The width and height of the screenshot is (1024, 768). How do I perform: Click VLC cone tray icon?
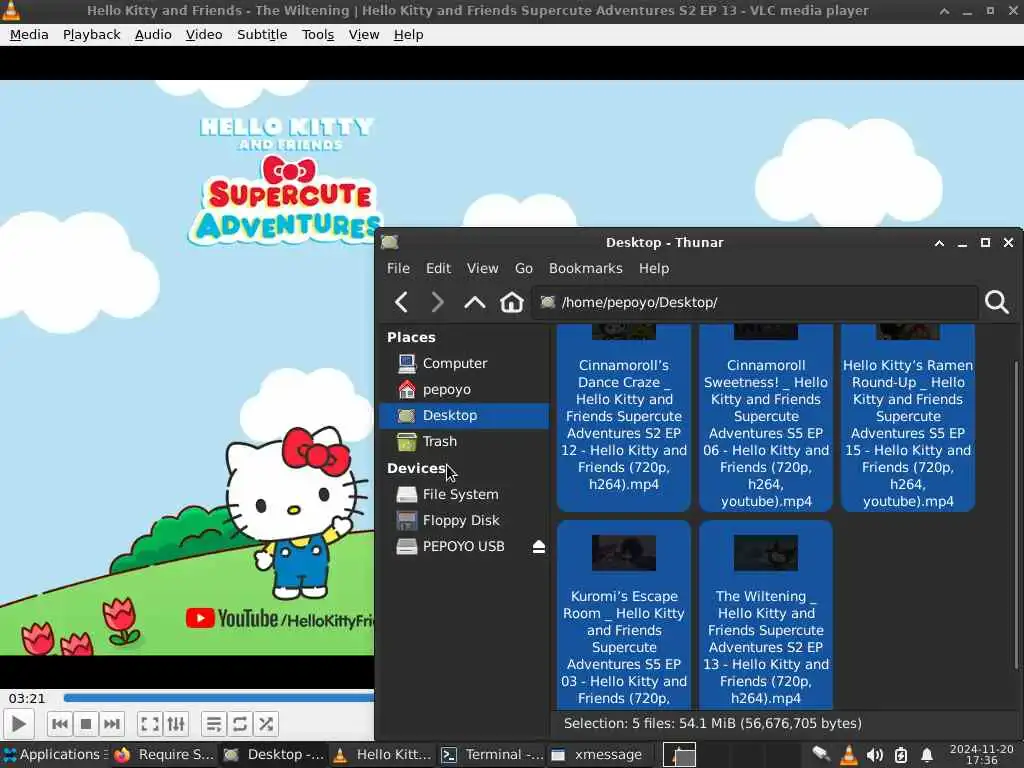tap(848, 755)
